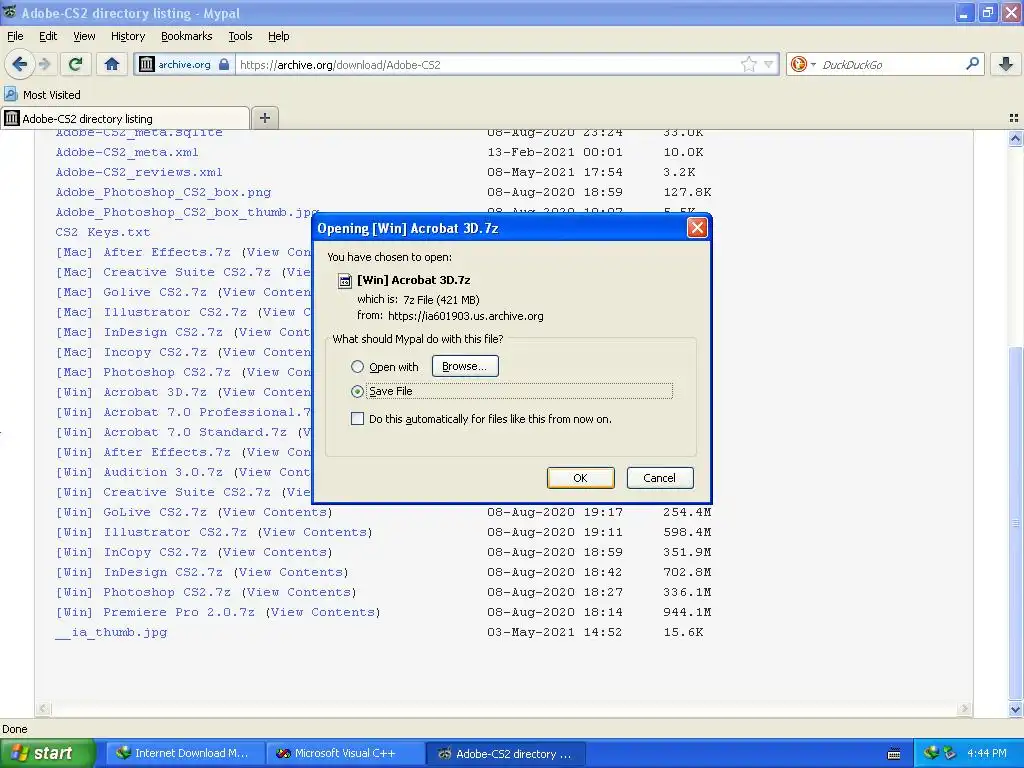The height and width of the screenshot is (768, 1024).
Task: Open the Bookmarks menu
Action: [187, 36]
